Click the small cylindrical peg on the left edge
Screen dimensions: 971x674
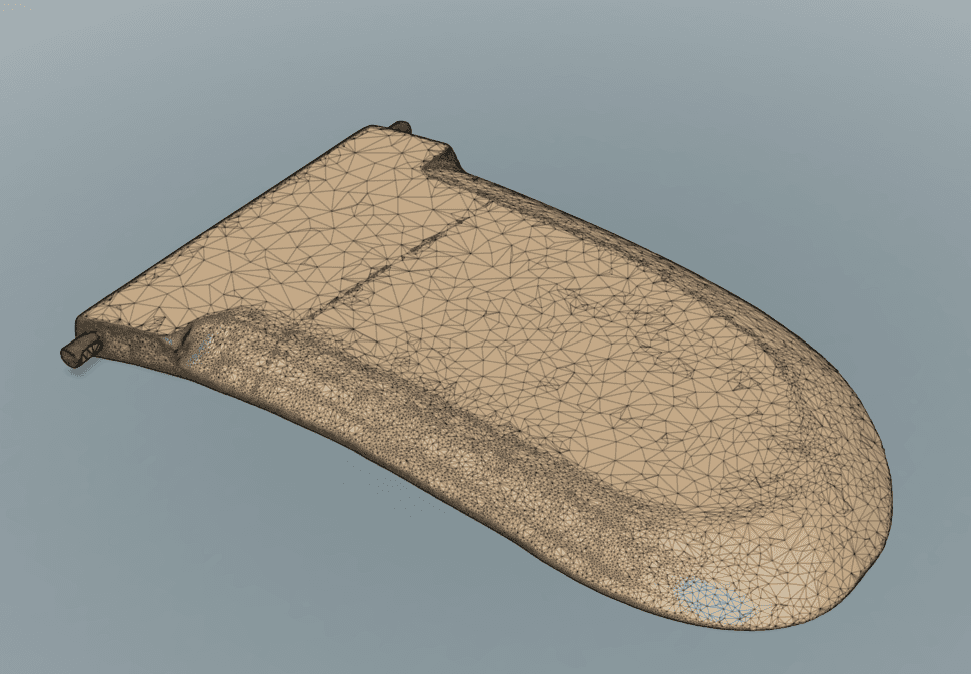point(82,349)
